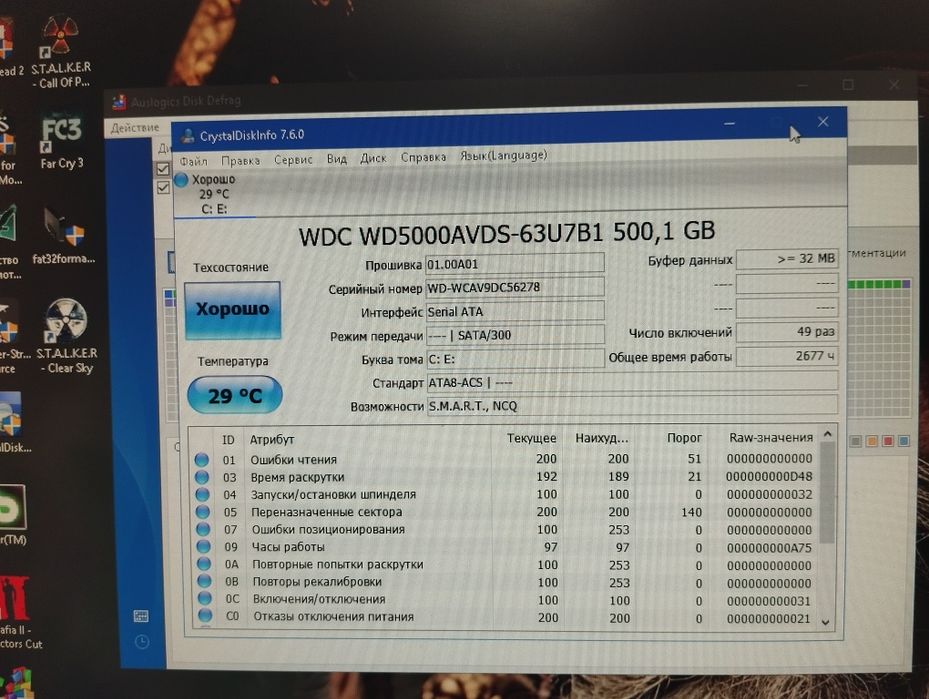Click the down arrow of attribute list scrollbar

pyautogui.click(x=825, y=621)
